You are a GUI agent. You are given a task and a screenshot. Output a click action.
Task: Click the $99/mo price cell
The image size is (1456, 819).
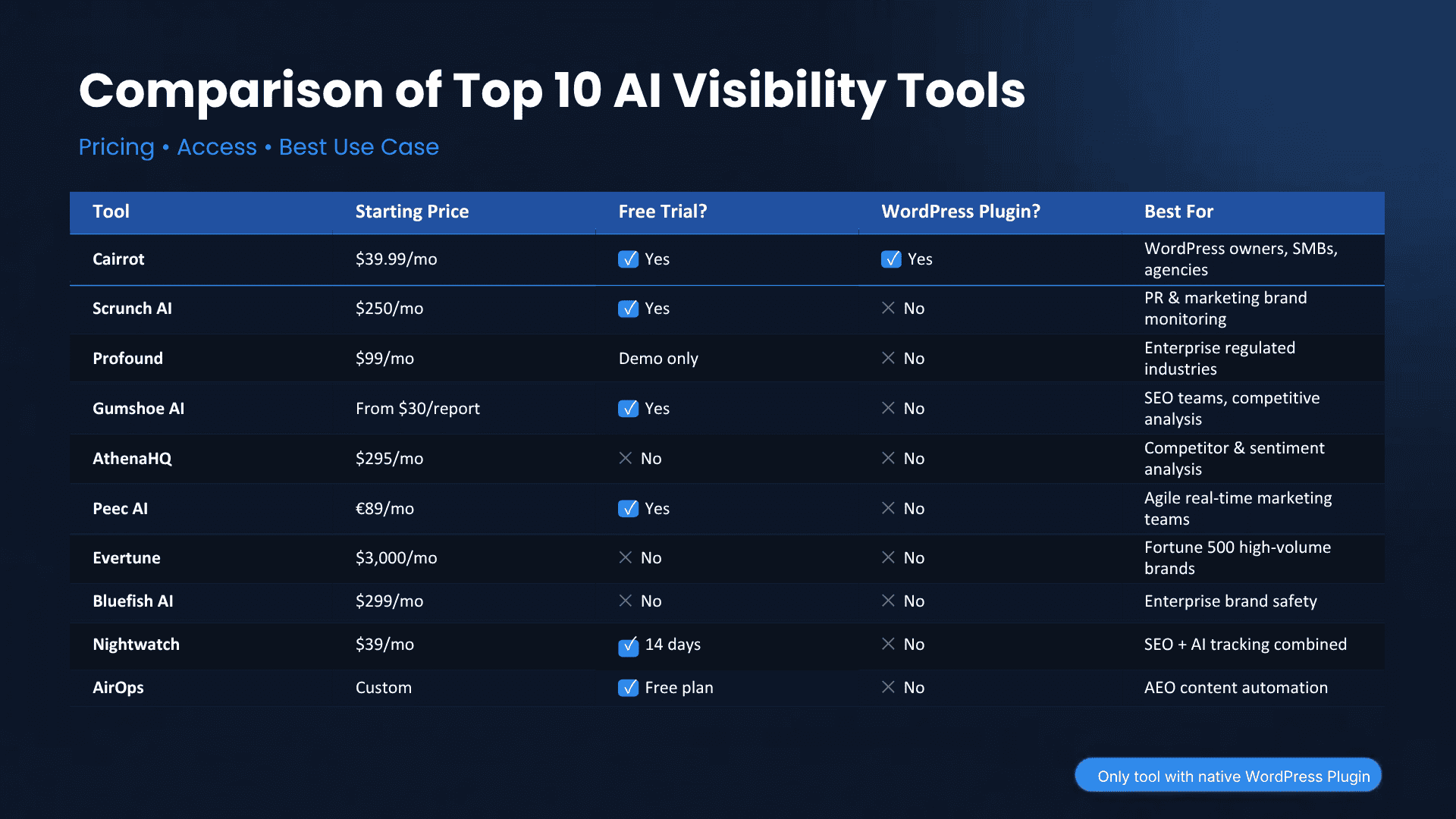click(384, 359)
